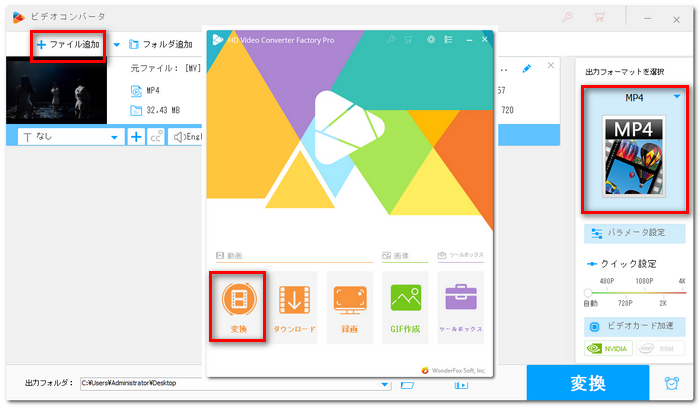This screenshot has height=407, width=700.
Task: Click the large 変換 convert button
Action: (x=588, y=383)
